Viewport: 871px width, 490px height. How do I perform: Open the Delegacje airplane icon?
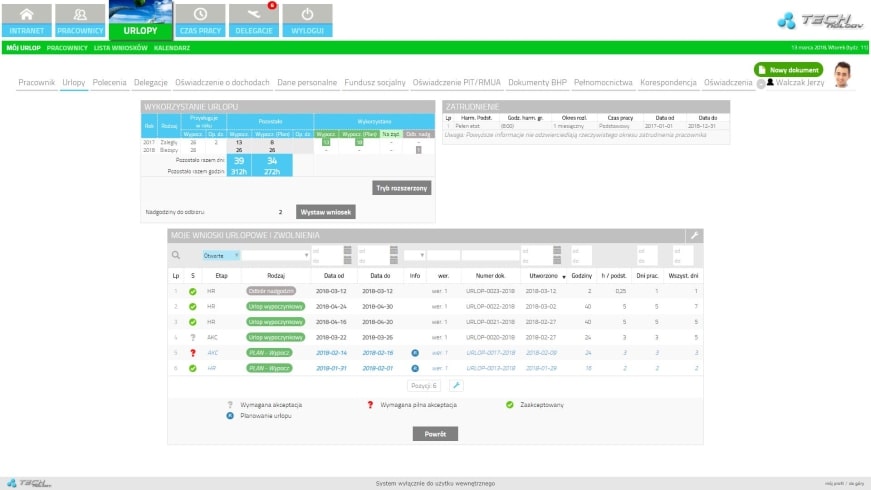[253, 15]
